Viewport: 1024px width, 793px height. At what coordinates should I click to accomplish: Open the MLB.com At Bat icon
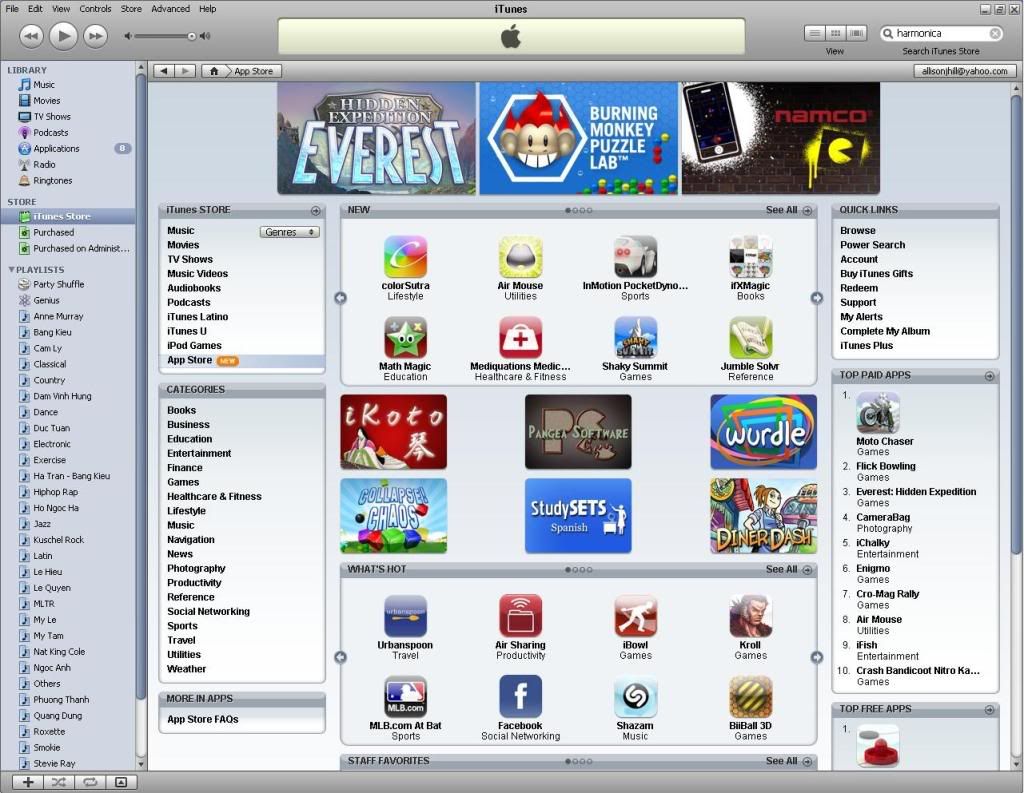coord(405,696)
